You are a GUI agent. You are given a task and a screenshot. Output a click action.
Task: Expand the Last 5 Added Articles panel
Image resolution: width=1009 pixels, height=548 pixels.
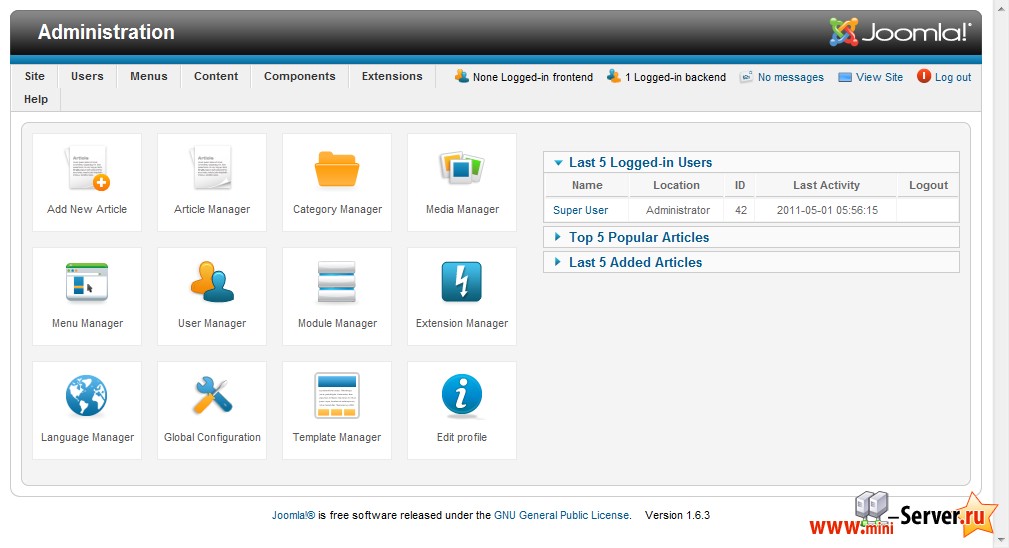click(751, 262)
